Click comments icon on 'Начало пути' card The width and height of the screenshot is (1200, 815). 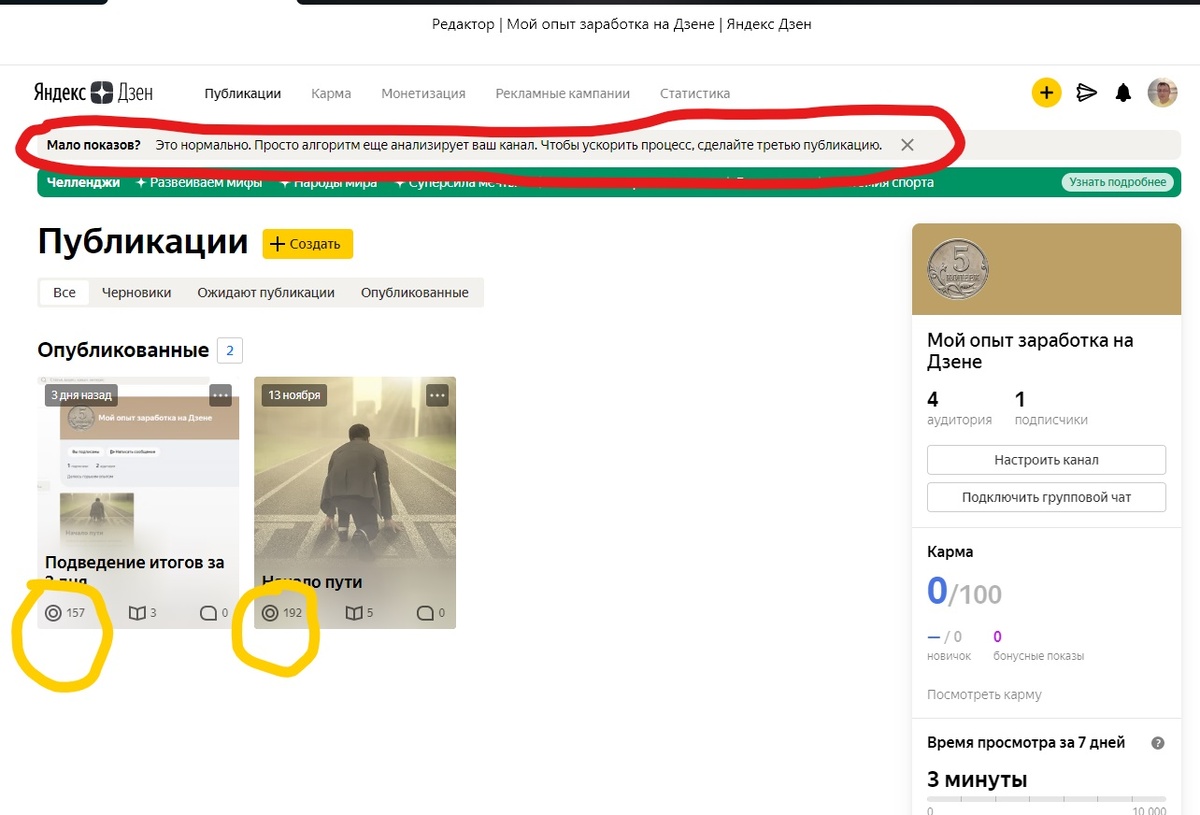425,613
